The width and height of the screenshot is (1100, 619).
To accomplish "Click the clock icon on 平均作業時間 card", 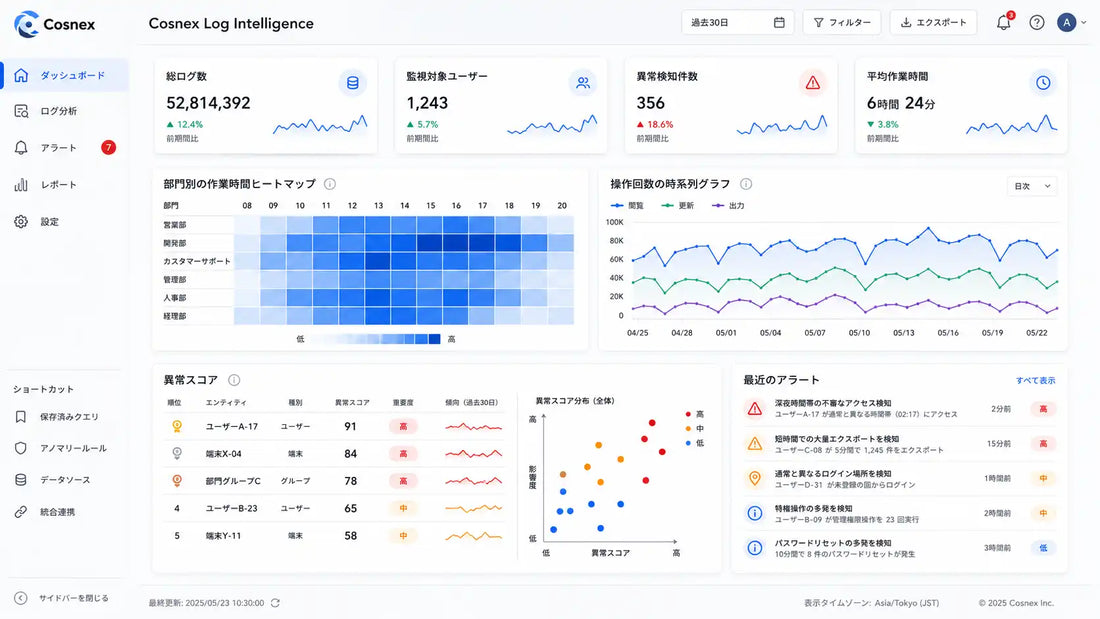I will click(x=1043, y=83).
